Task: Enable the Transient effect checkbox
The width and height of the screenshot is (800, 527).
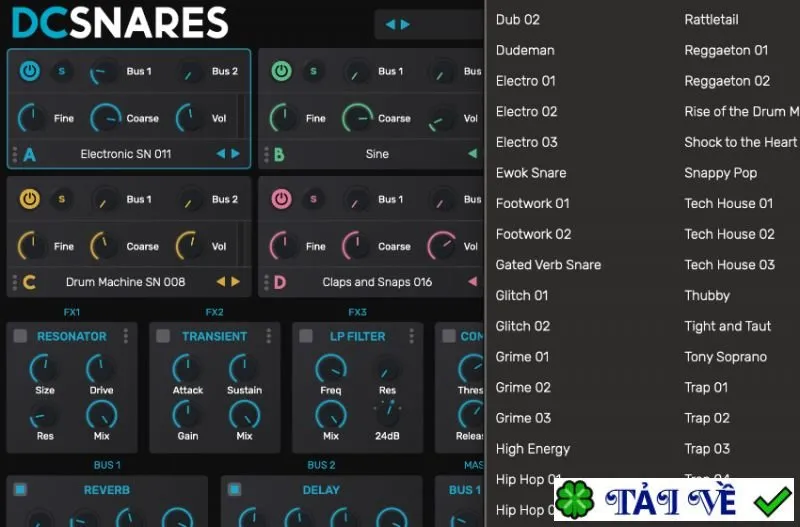Action: (163, 336)
